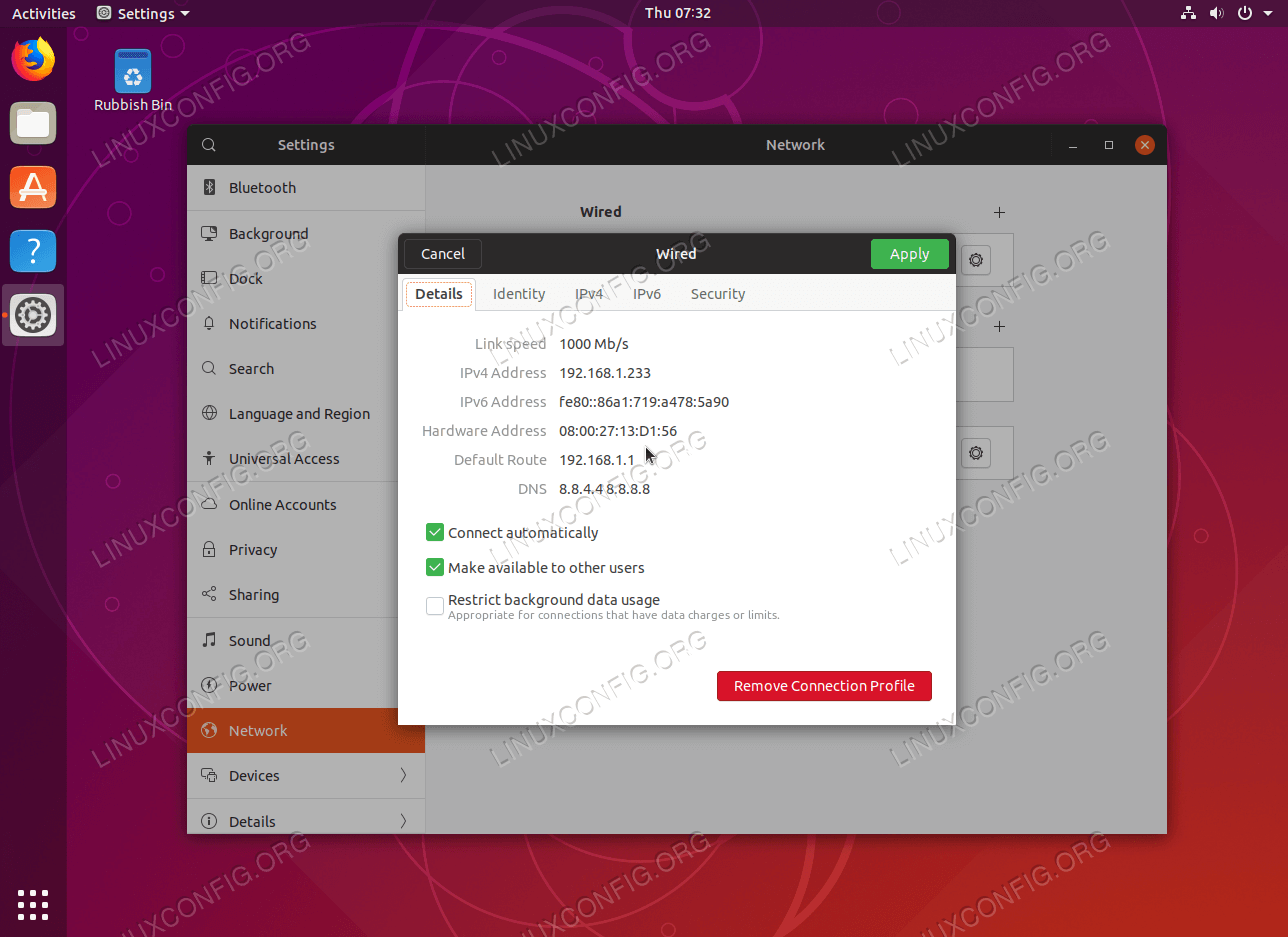Image resolution: width=1288 pixels, height=937 pixels.
Task: Click Apply button
Action: [910, 254]
